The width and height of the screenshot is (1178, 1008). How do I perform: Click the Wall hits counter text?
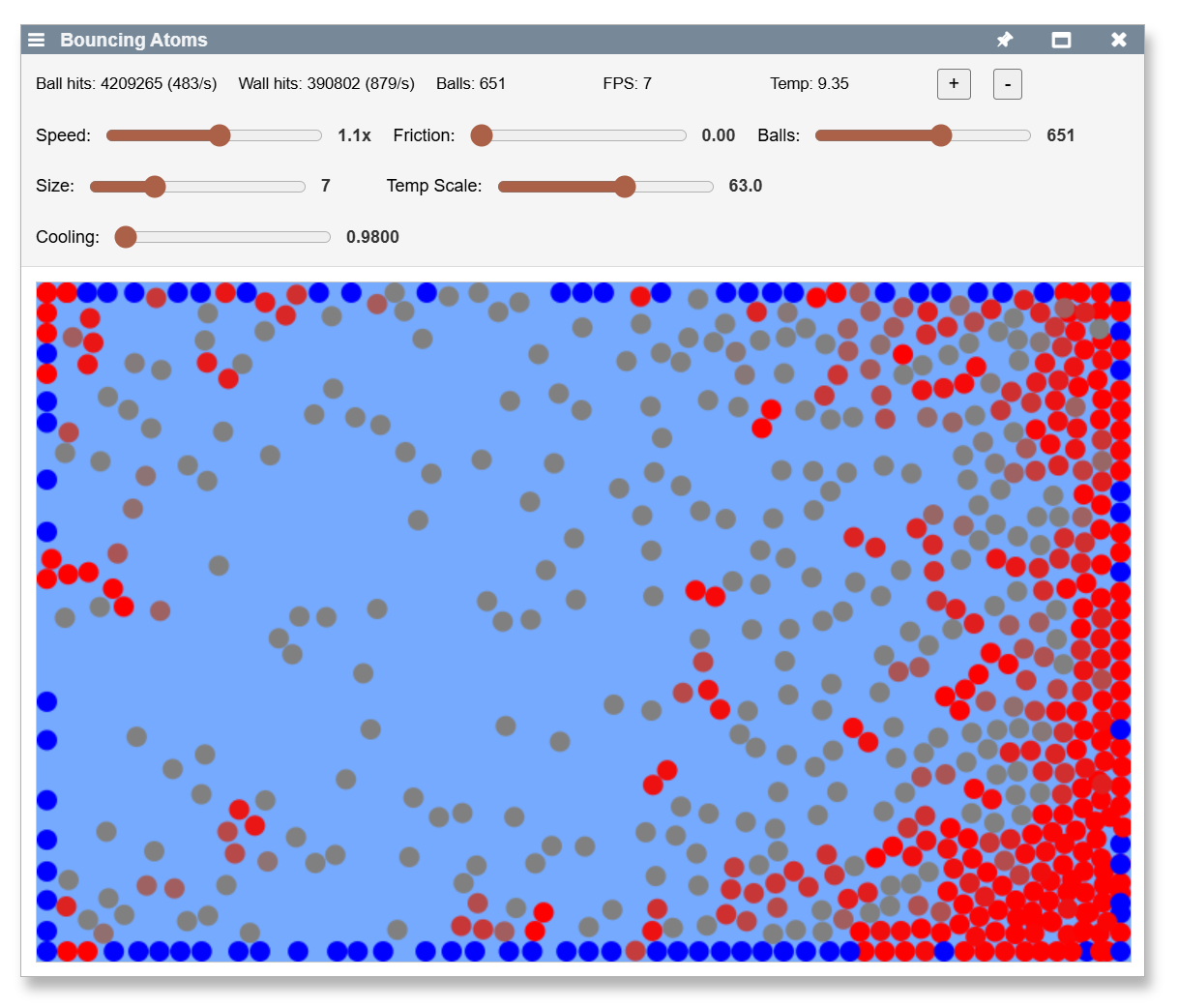point(326,83)
